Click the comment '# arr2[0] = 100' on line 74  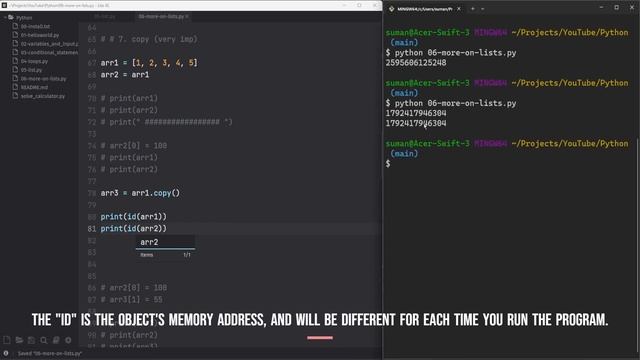[x=133, y=146]
